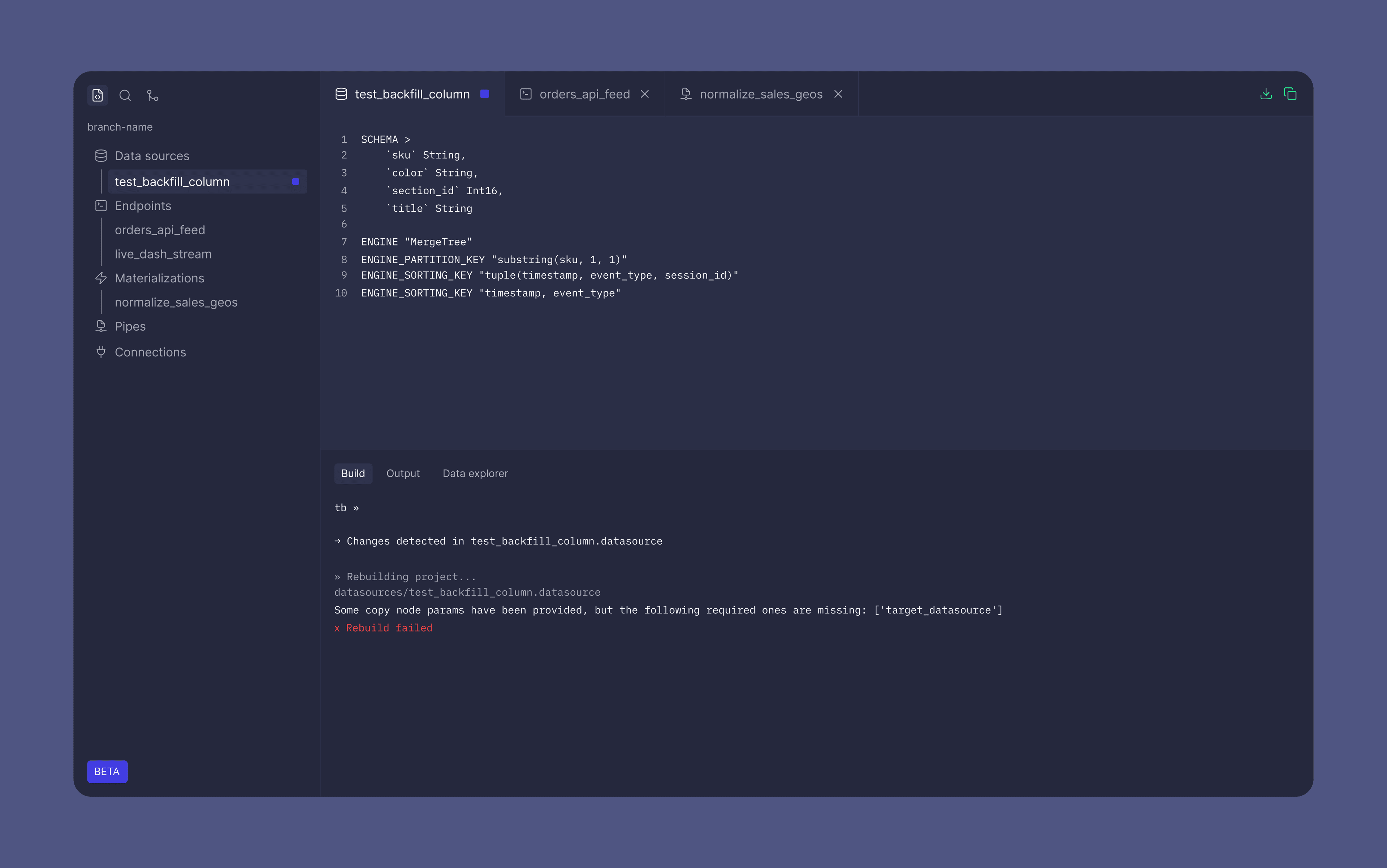Select the code file explorer icon
Image resolution: width=1387 pixels, height=868 pixels.
pos(98,95)
